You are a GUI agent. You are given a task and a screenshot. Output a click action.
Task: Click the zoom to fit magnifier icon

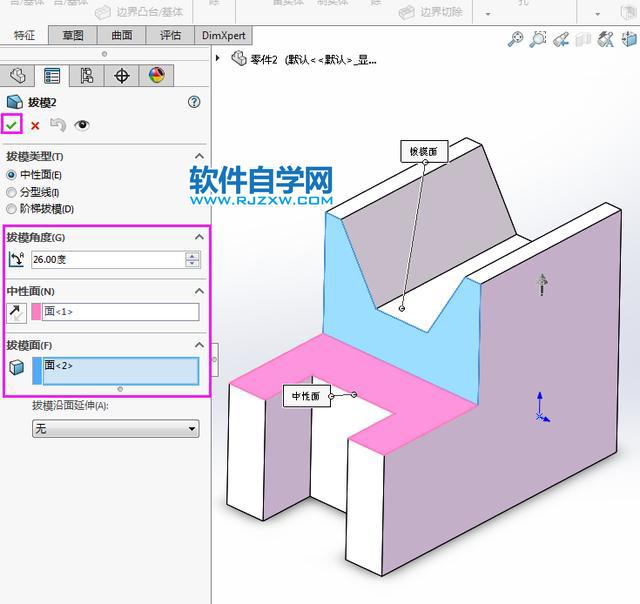click(x=515, y=39)
